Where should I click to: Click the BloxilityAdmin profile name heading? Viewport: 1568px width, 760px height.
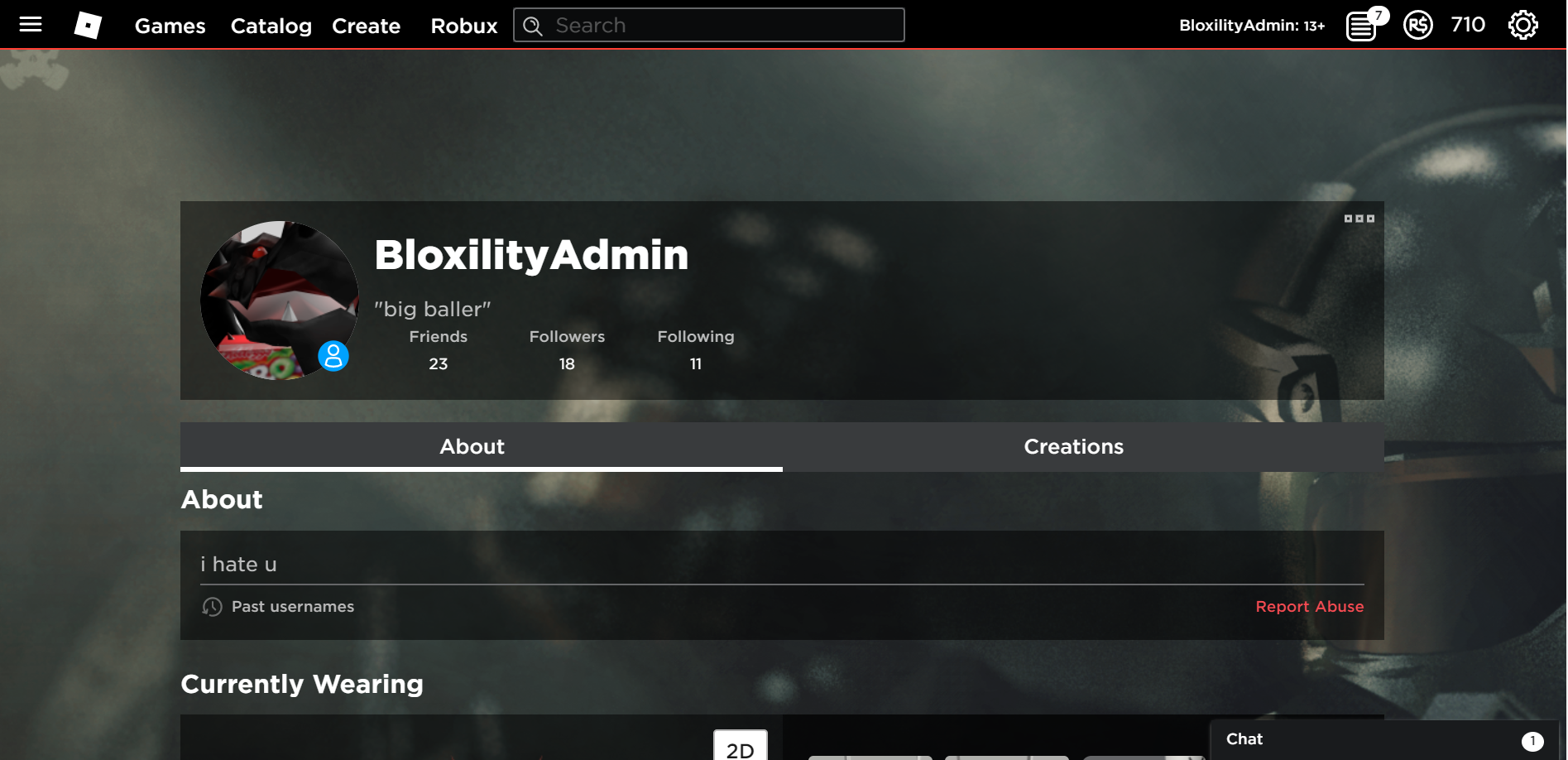[531, 254]
